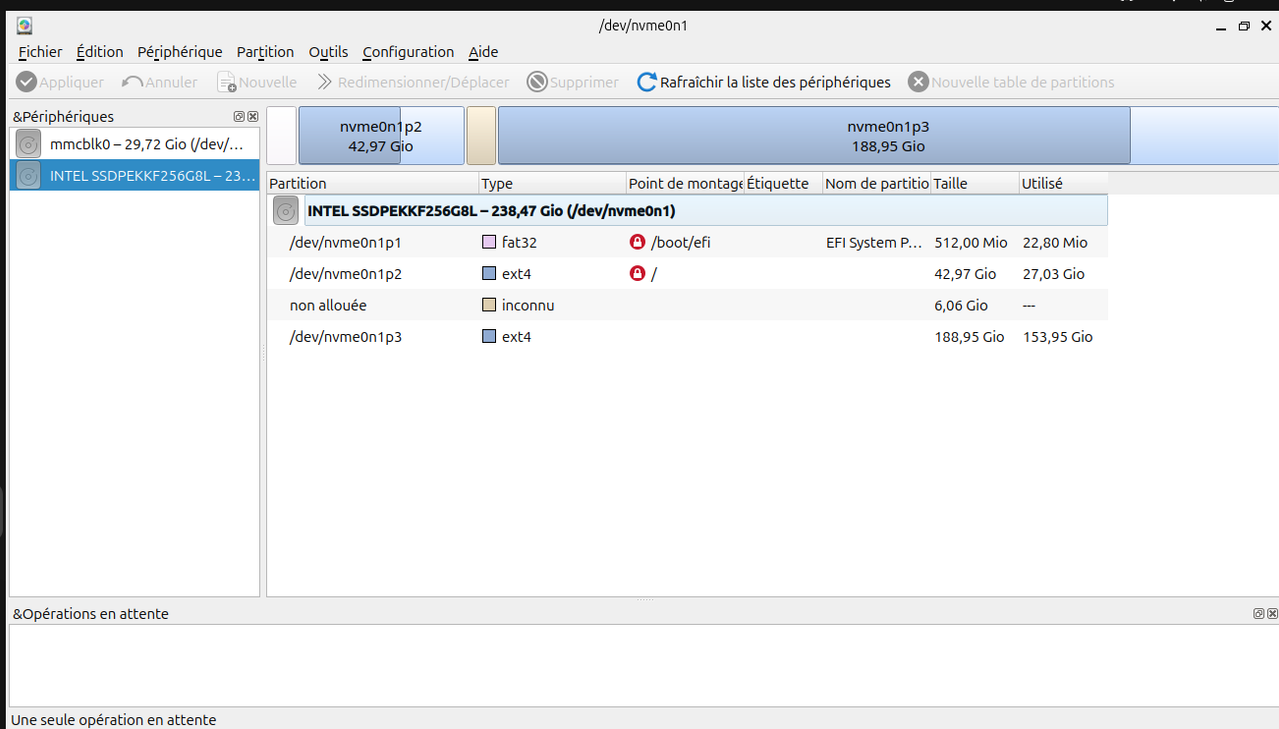Click the window restore button in title bar
Image resolution: width=1279 pixels, height=729 pixels.
[1244, 26]
